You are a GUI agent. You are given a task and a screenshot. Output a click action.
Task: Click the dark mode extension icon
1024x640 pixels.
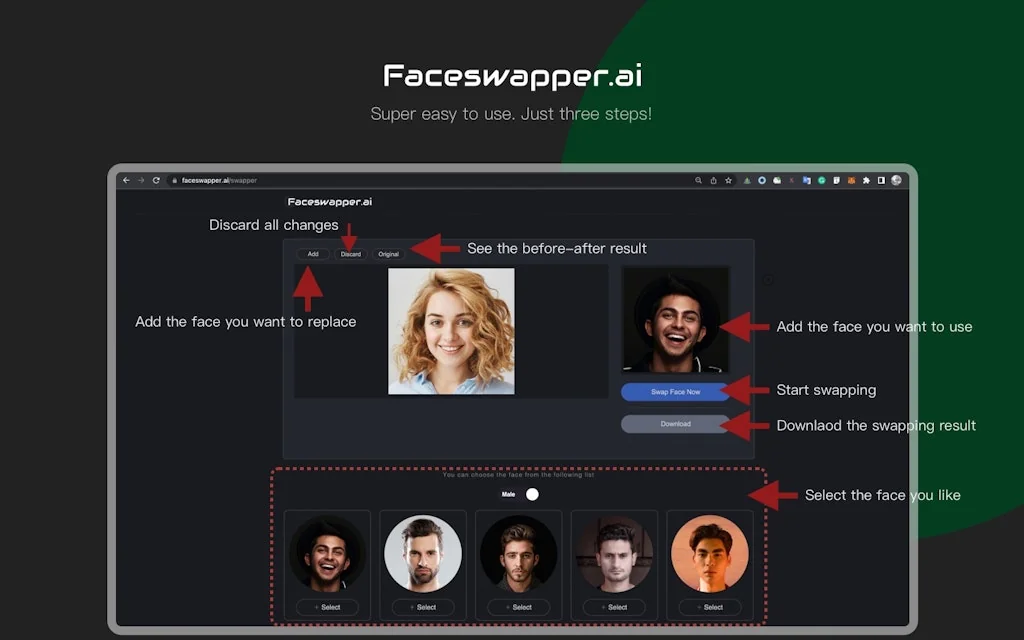[879, 180]
